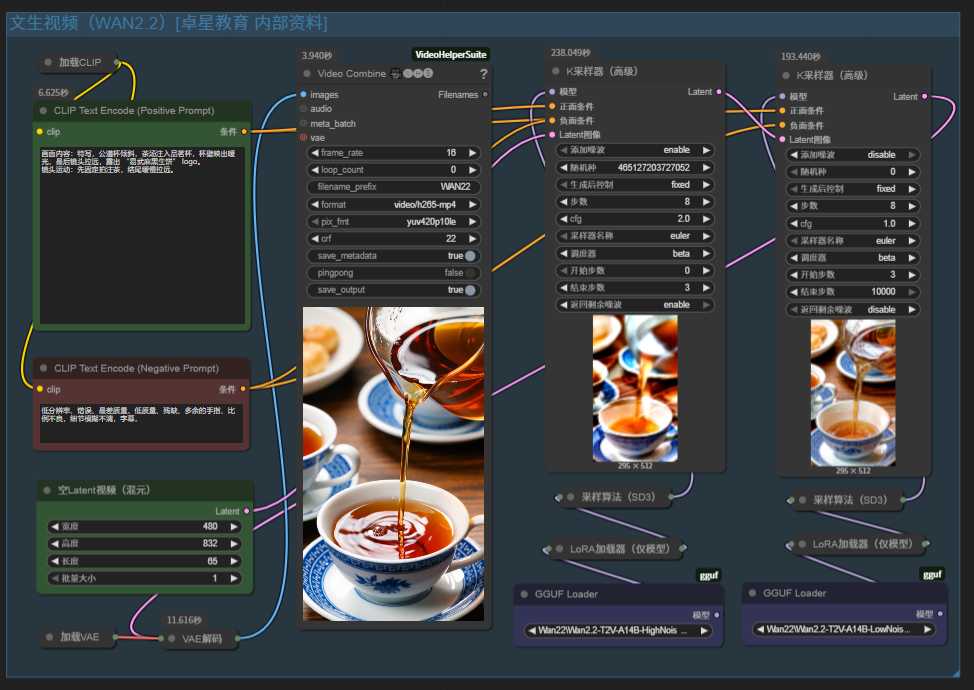
Task: Toggle the save_metadata switch
Action: click(x=470, y=256)
